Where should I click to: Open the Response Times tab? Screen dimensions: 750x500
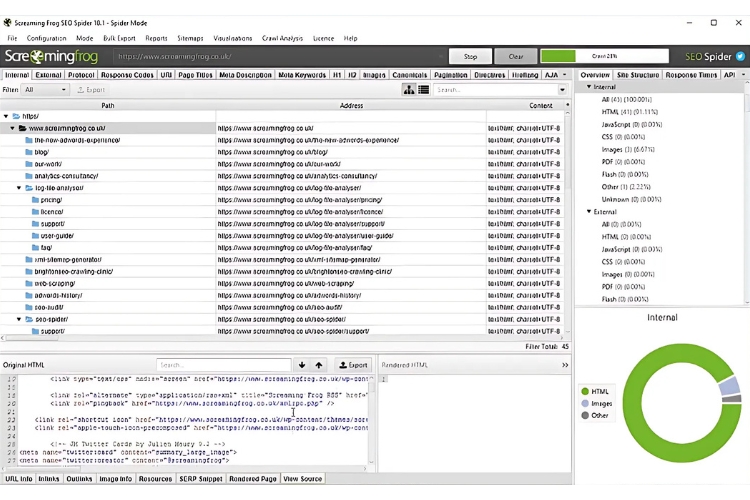coord(691,75)
